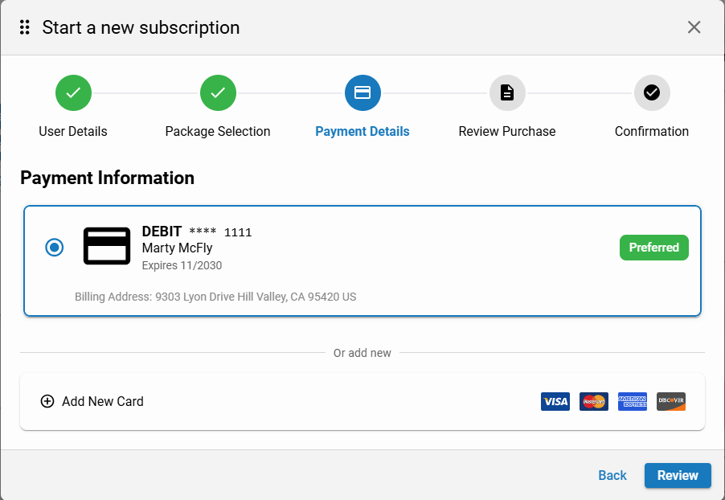Viewport: 725px width, 500px height.
Task: Click the DEBIT **** 1111 card title
Action: pyautogui.click(x=197, y=231)
